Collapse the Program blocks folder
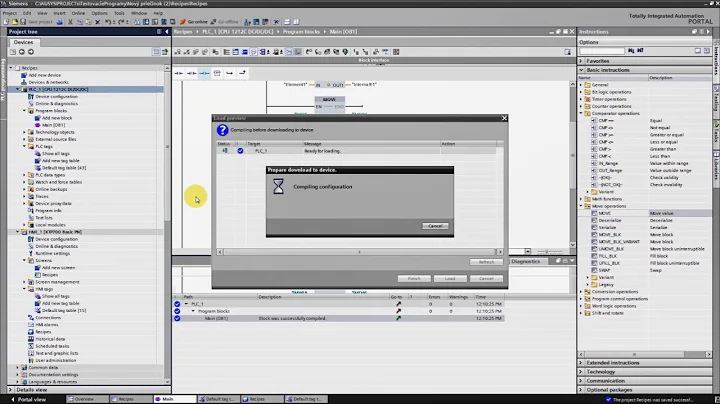This screenshot has height=404, width=720. coord(24,111)
